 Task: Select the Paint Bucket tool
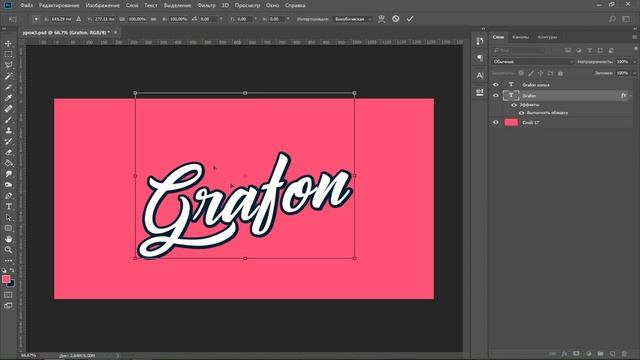click(x=8, y=163)
